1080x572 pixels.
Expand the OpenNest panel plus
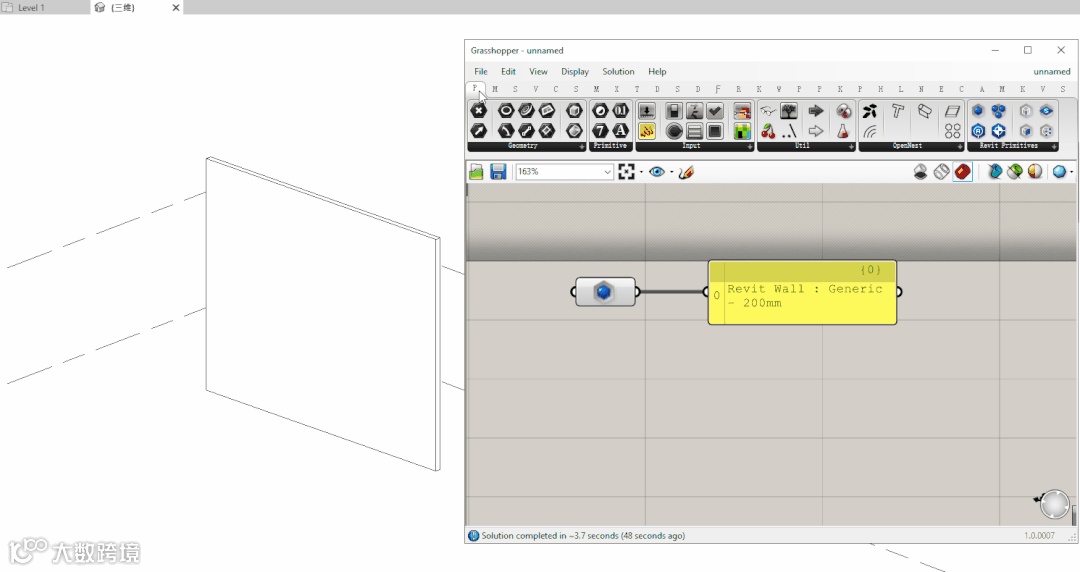click(x=959, y=146)
